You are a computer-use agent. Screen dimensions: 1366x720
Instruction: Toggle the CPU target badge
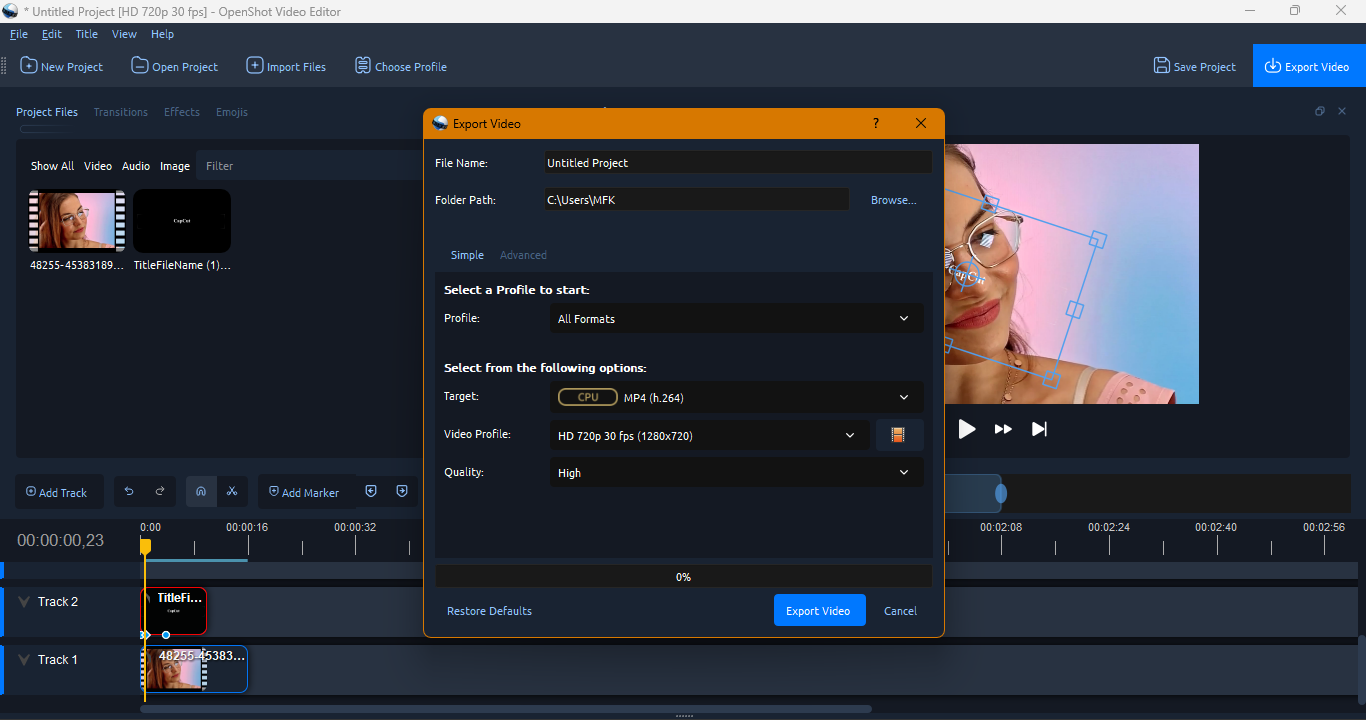(587, 396)
